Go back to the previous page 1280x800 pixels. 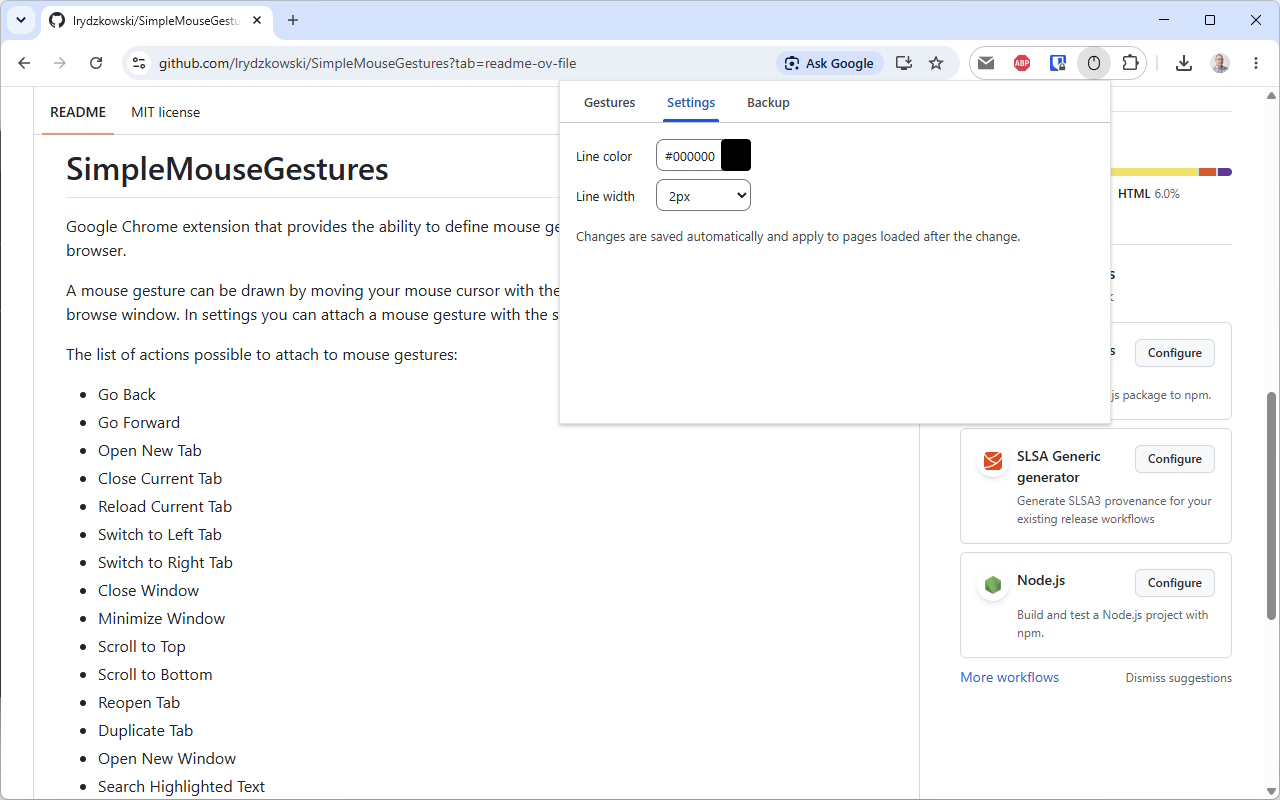coord(25,63)
